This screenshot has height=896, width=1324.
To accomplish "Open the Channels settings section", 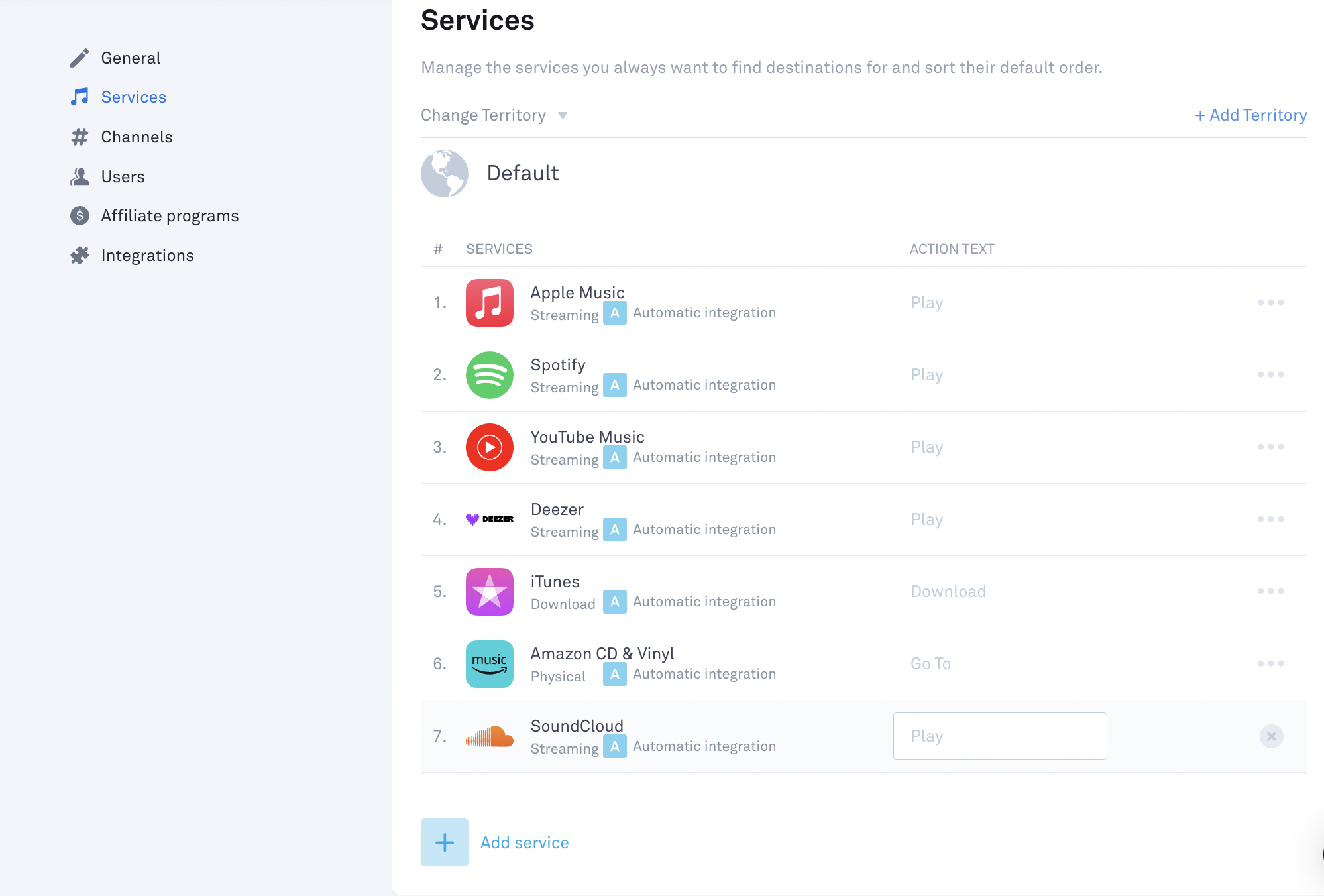I will click(x=137, y=137).
